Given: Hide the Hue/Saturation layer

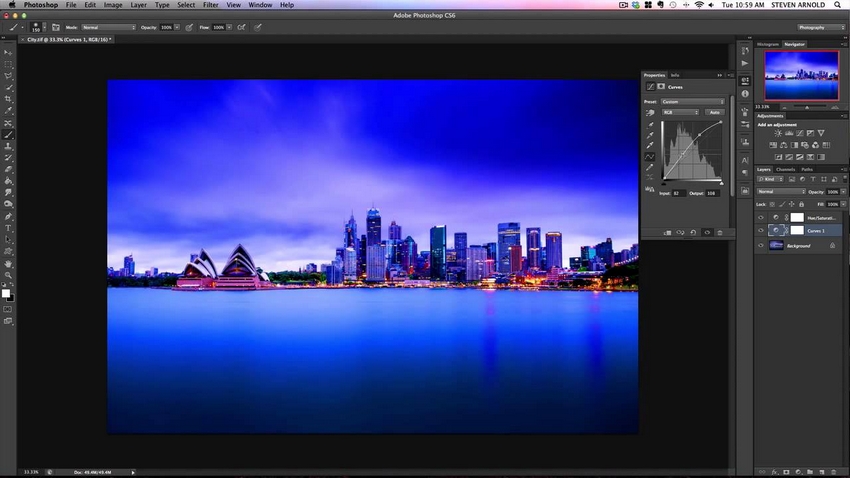Looking at the screenshot, I should (x=761, y=217).
